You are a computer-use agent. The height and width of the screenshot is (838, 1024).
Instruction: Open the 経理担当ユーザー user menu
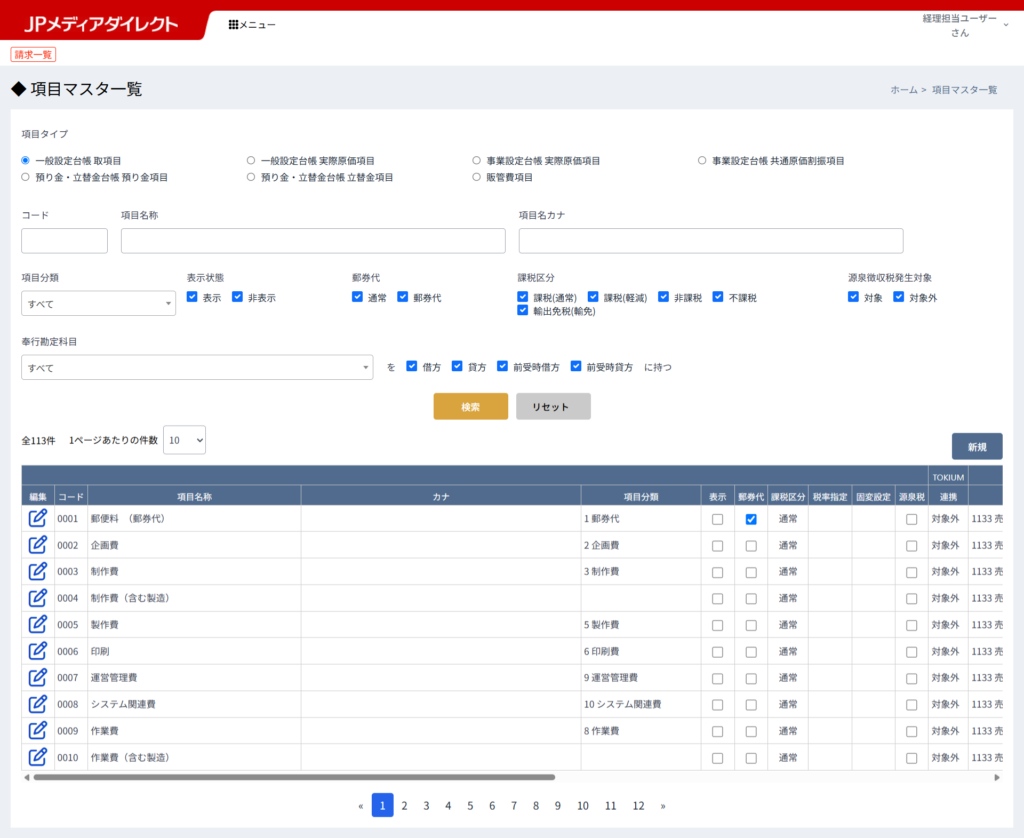coord(964,25)
